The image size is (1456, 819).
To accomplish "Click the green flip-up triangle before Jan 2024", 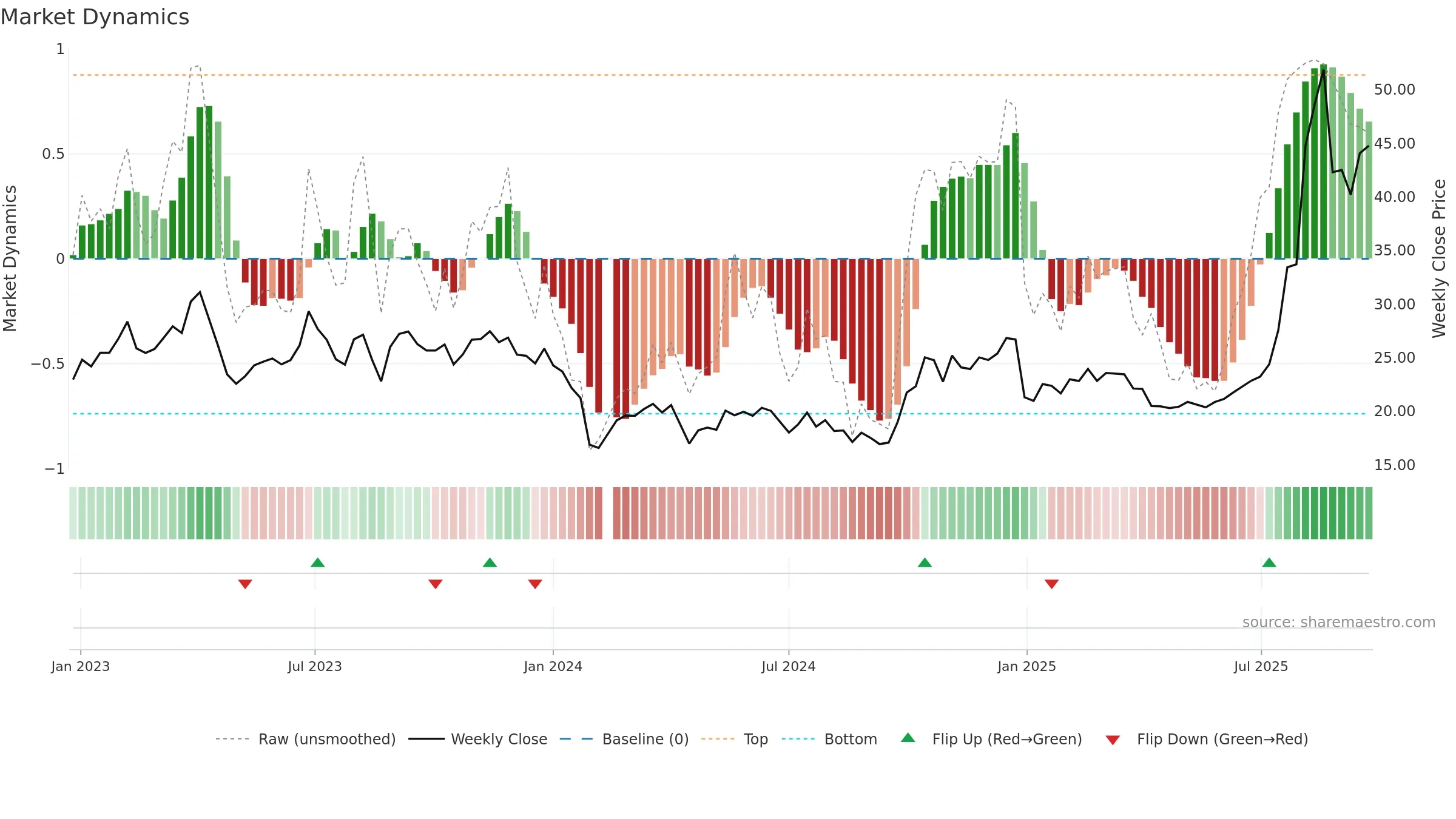I will tap(490, 562).
